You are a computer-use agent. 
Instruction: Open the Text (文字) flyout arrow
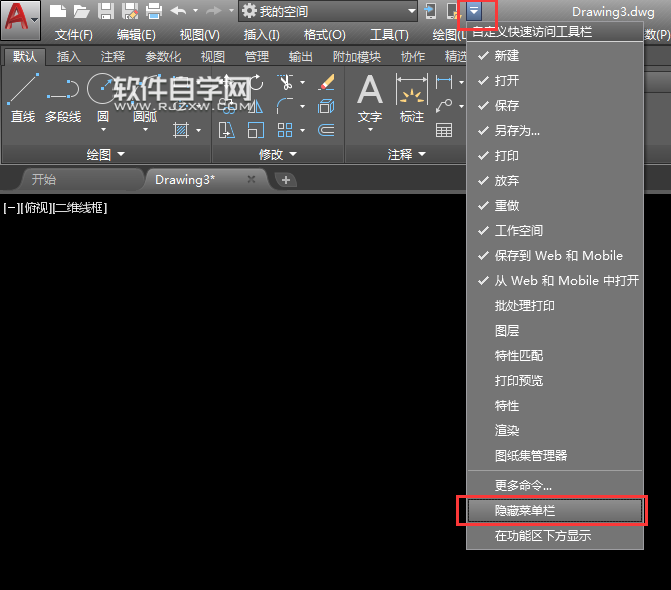click(370, 129)
